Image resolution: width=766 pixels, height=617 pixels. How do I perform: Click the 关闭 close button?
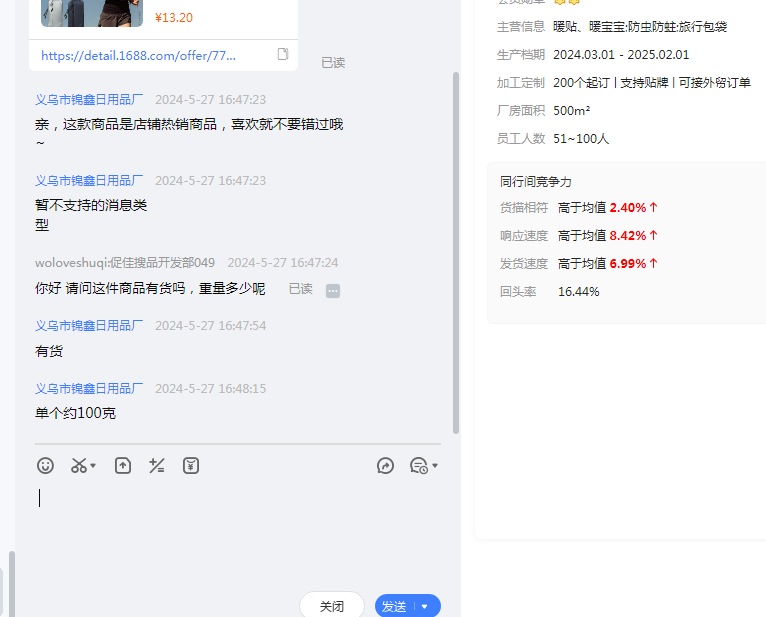point(332,606)
